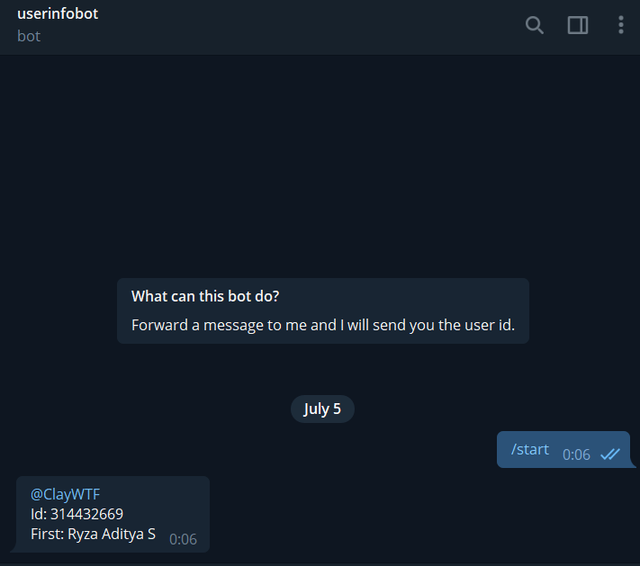Viewport: 640px width, 566px height.
Task: Click the July 5 date badge
Action: click(322, 409)
